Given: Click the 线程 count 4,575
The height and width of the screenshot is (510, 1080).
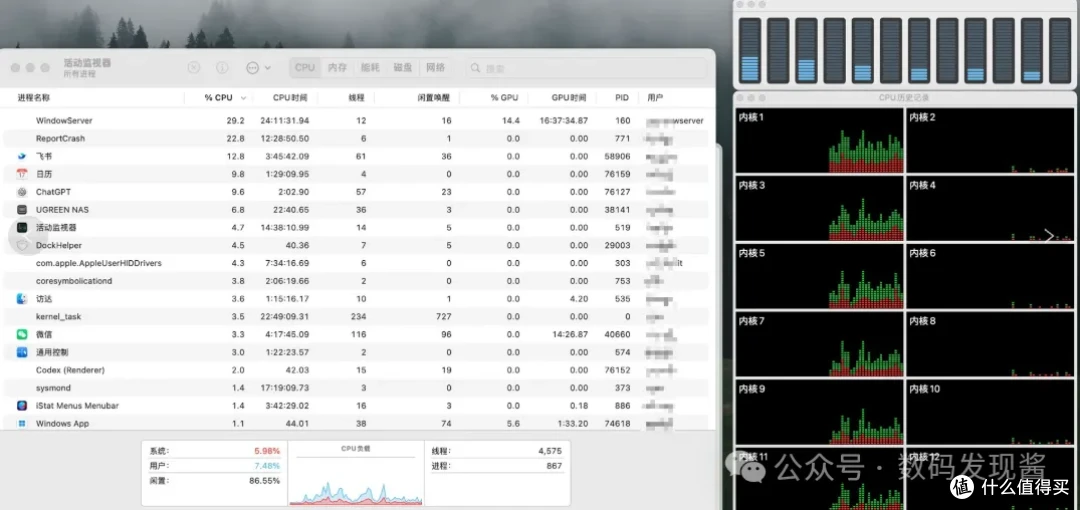Looking at the screenshot, I should (550, 451).
